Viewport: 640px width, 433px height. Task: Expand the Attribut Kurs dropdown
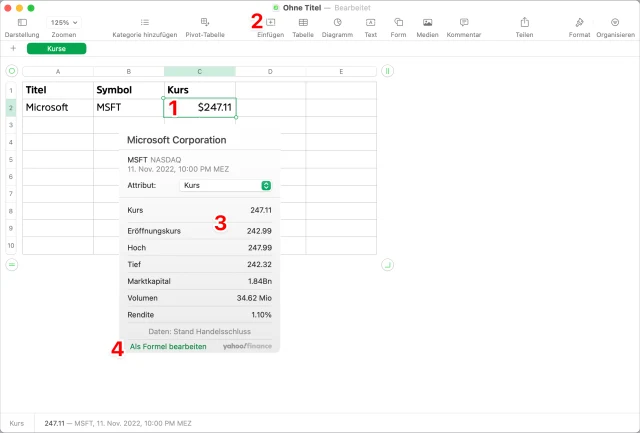[x=226, y=185]
